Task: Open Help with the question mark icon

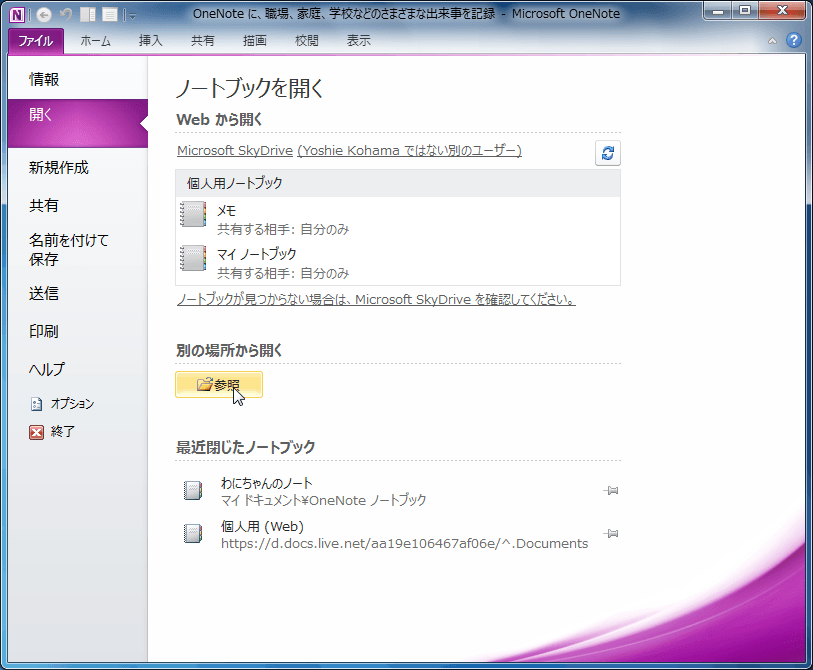Action: [x=793, y=40]
